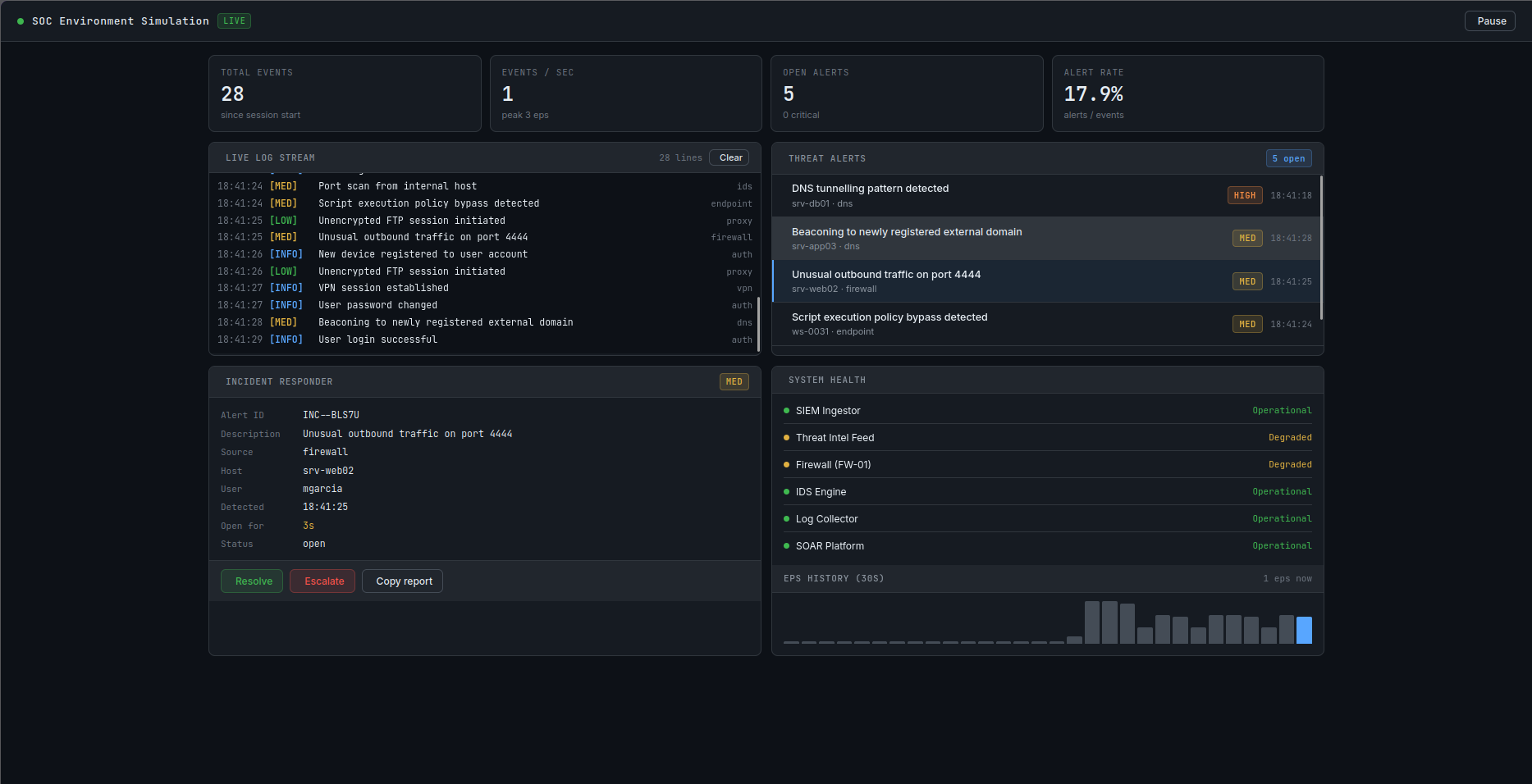This screenshot has width=1532, height=784.
Task: Escalate the incident
Action: pos(322,581)
